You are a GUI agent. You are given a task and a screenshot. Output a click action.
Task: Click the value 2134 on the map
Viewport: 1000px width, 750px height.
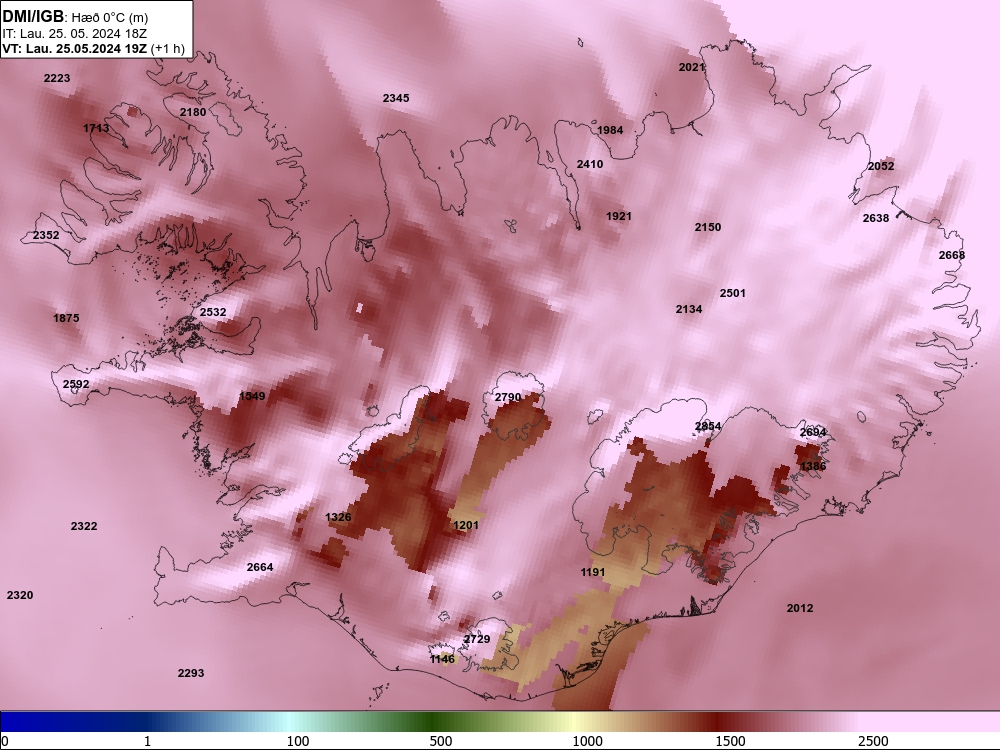pyautogui.click(x=689, y=309)
